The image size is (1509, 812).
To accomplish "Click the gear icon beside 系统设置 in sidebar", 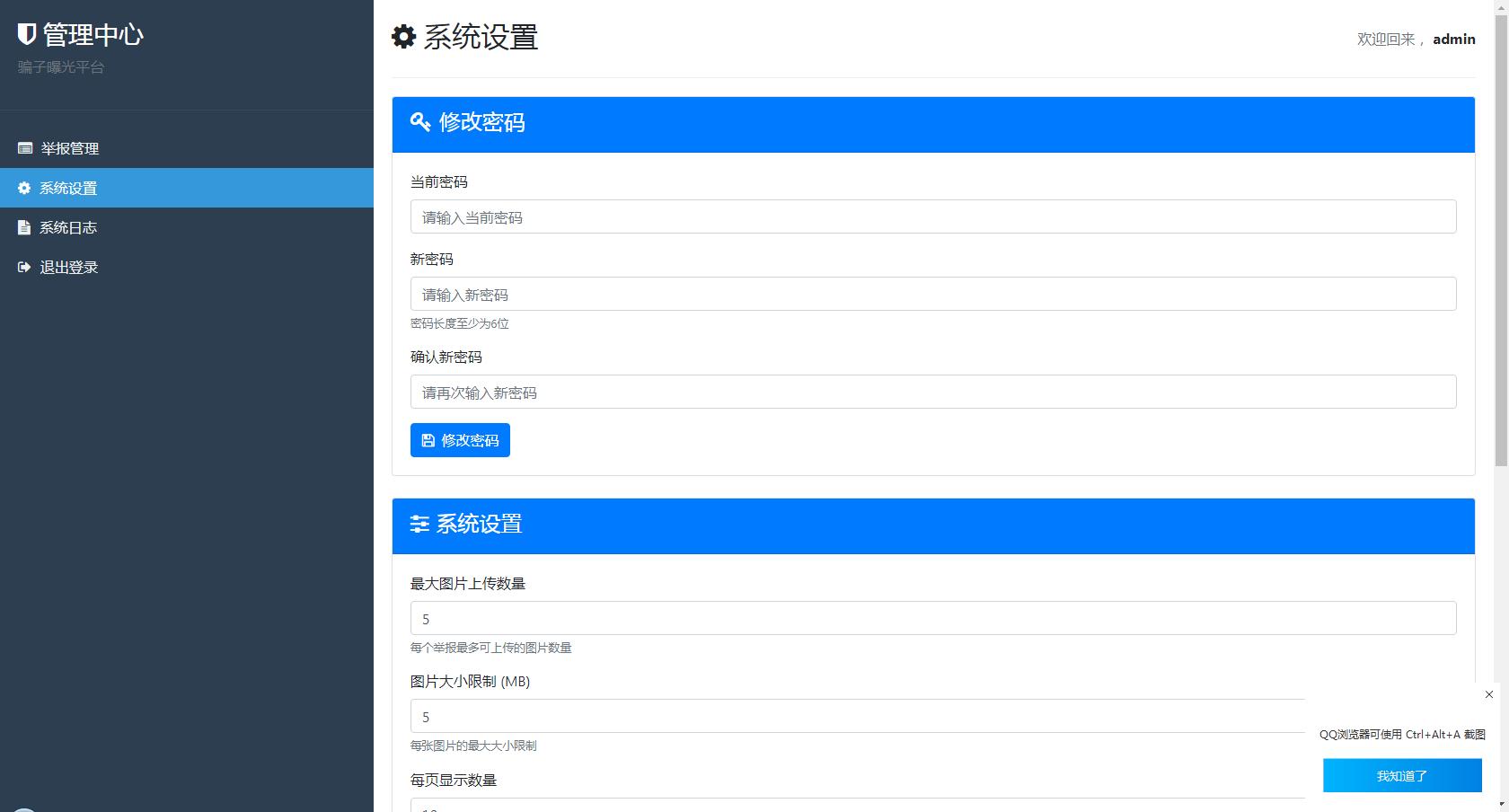I will click(x=24, y=188).
